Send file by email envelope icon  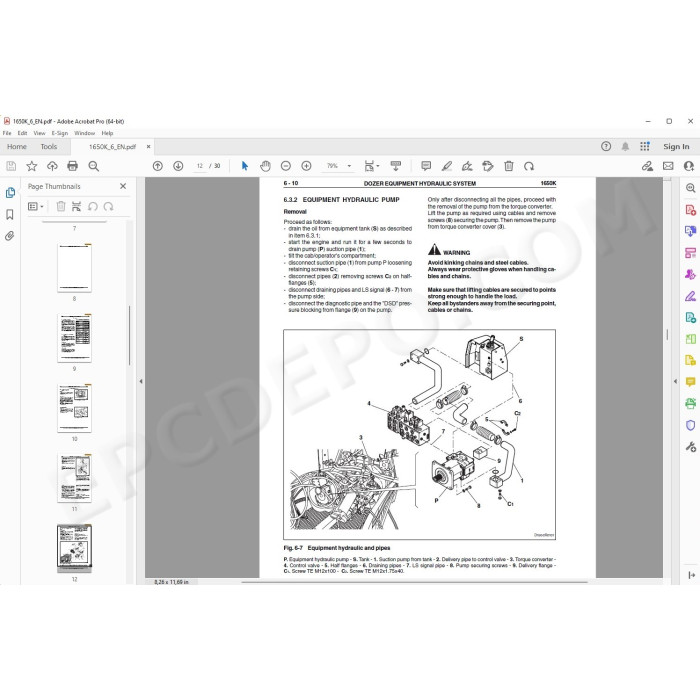point(668,166)
